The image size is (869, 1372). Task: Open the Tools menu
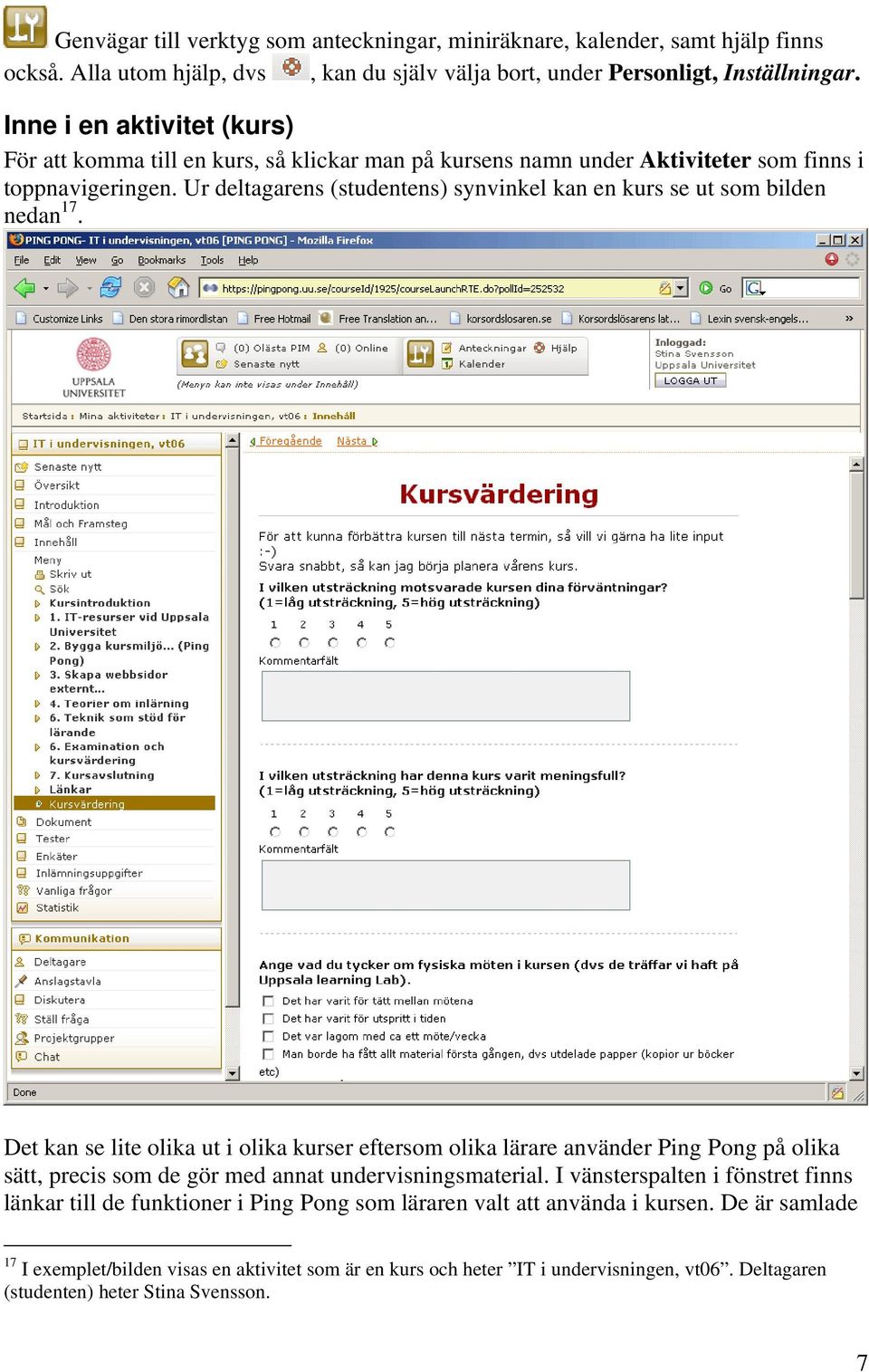(213, 260)
